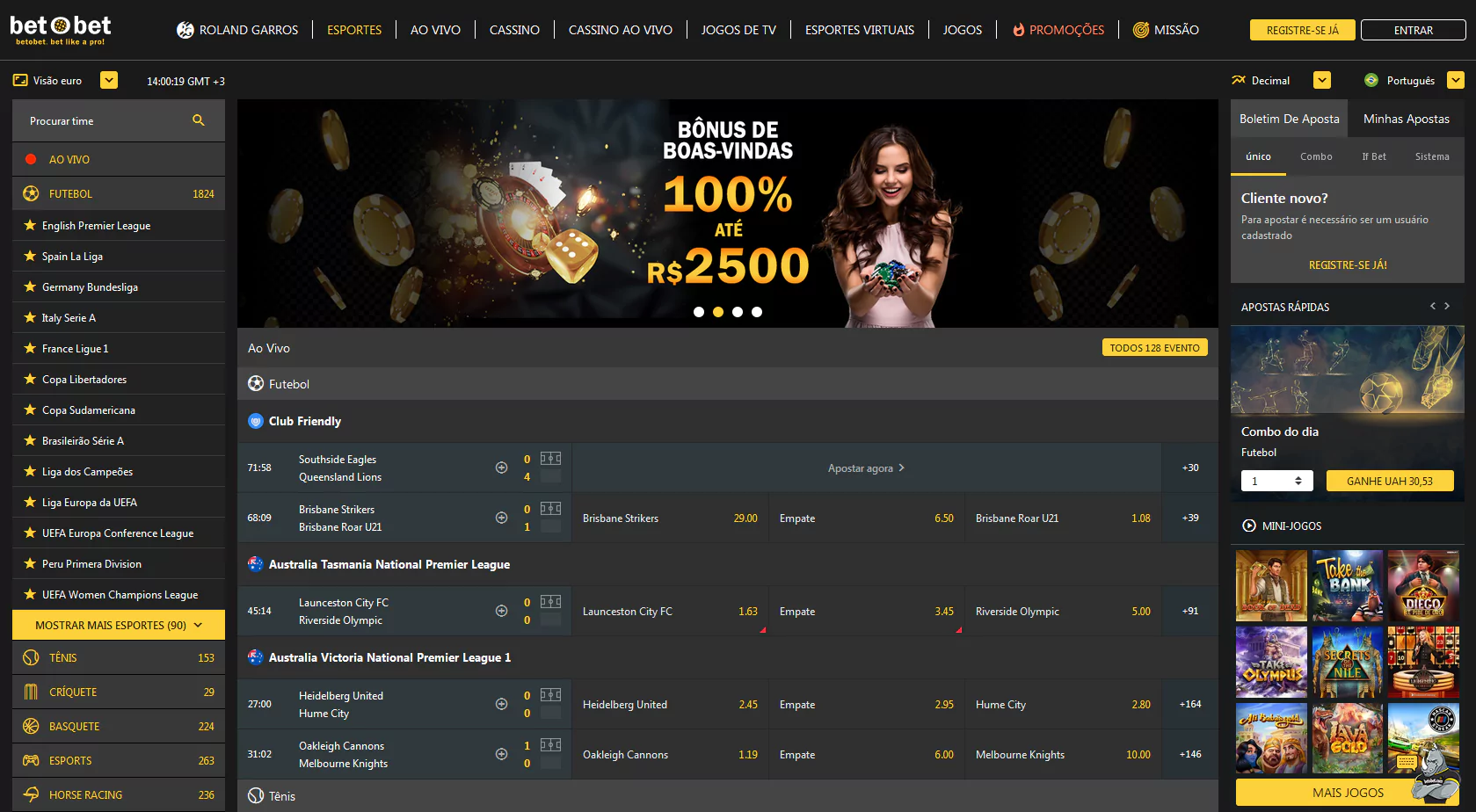Open pitch view icon for Launceston City FC
Viewport: 1476px width, 812px height.
(x=551, y=601)
